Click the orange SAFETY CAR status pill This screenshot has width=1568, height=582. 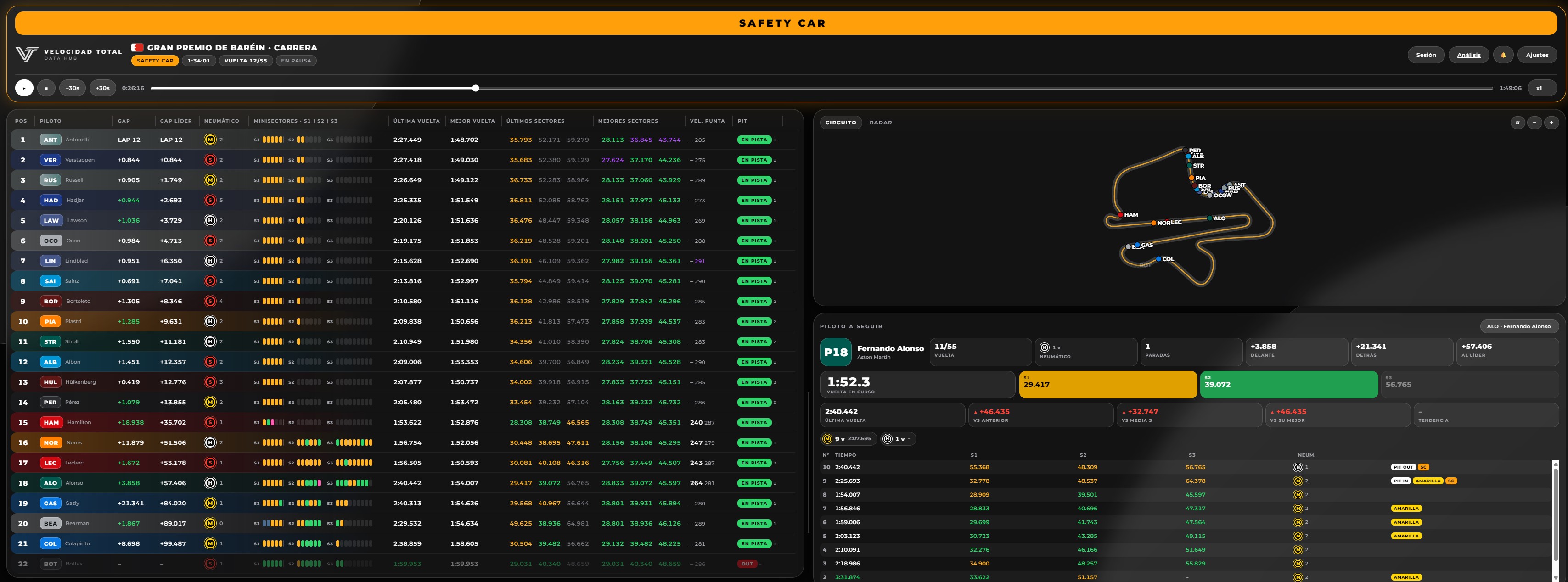click(155, 60)
